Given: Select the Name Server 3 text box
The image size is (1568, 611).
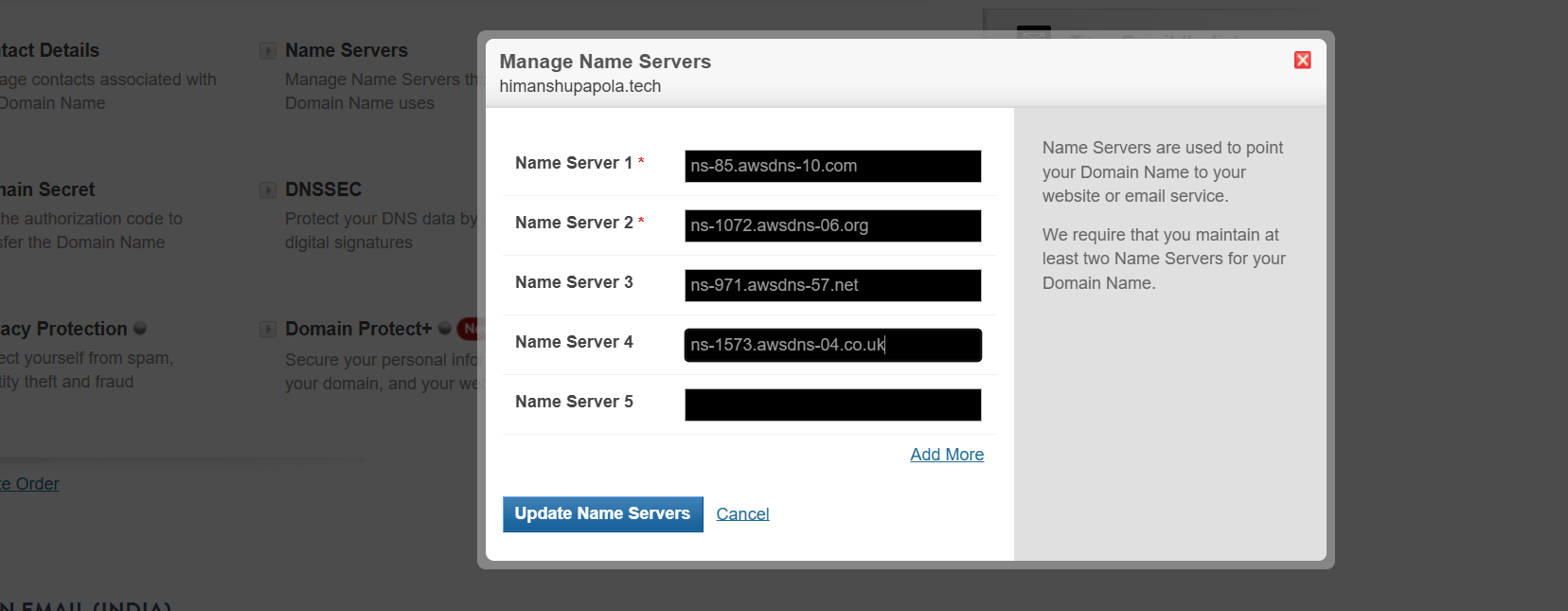Looking at the screenshot, I should pos(832,285).
